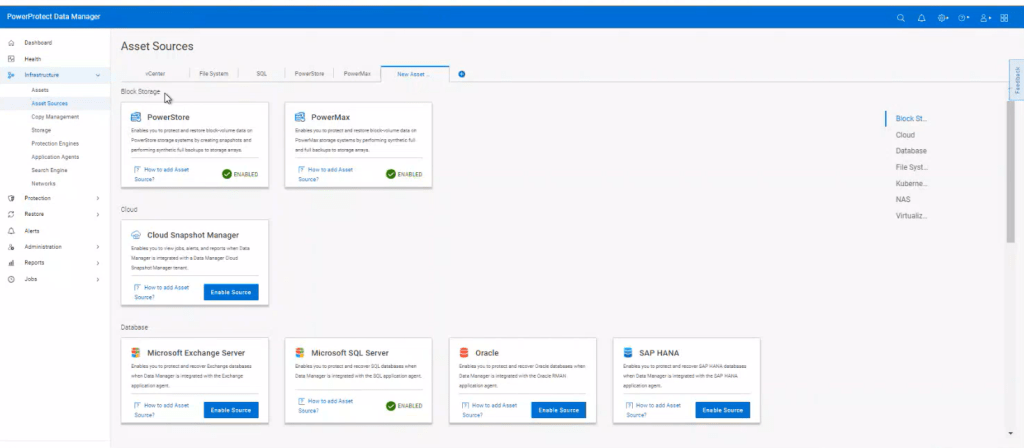Enable Source for Oracle
1024x448 pixels.
click(559, 410)
